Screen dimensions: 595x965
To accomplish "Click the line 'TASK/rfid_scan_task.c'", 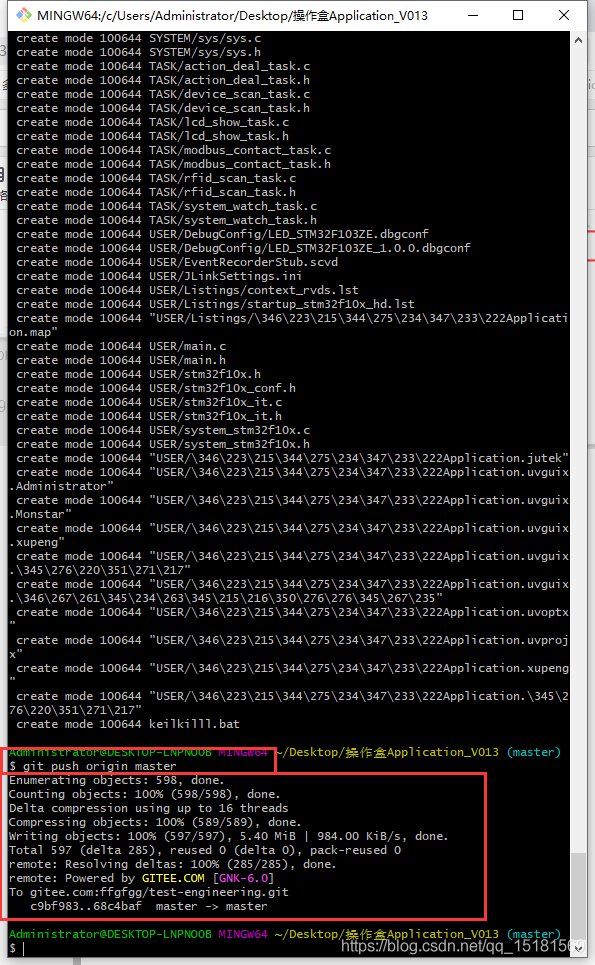I will coord(156,178).
